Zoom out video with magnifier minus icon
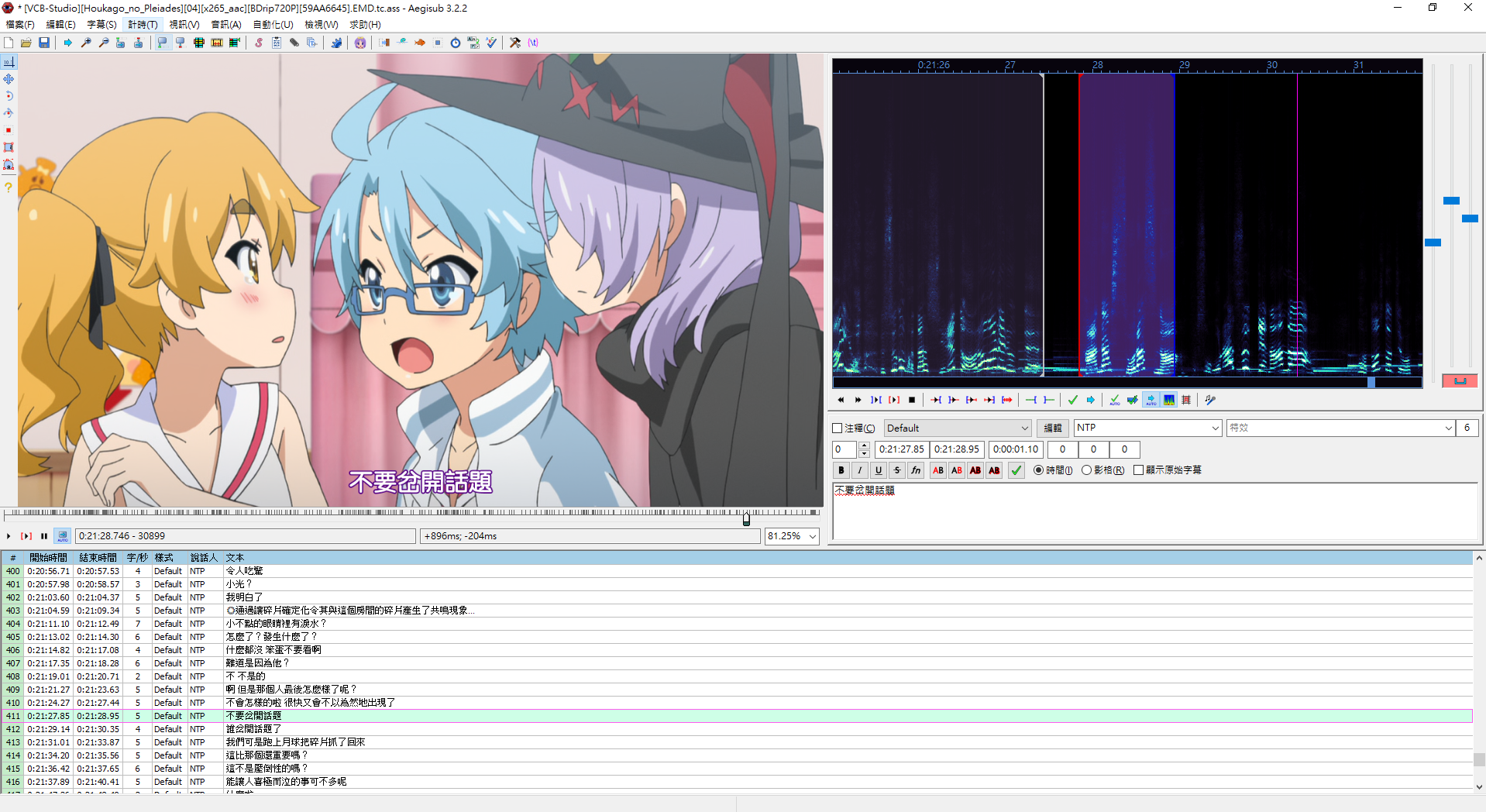This screenshot has width=1486, height=812. point(104,43)
